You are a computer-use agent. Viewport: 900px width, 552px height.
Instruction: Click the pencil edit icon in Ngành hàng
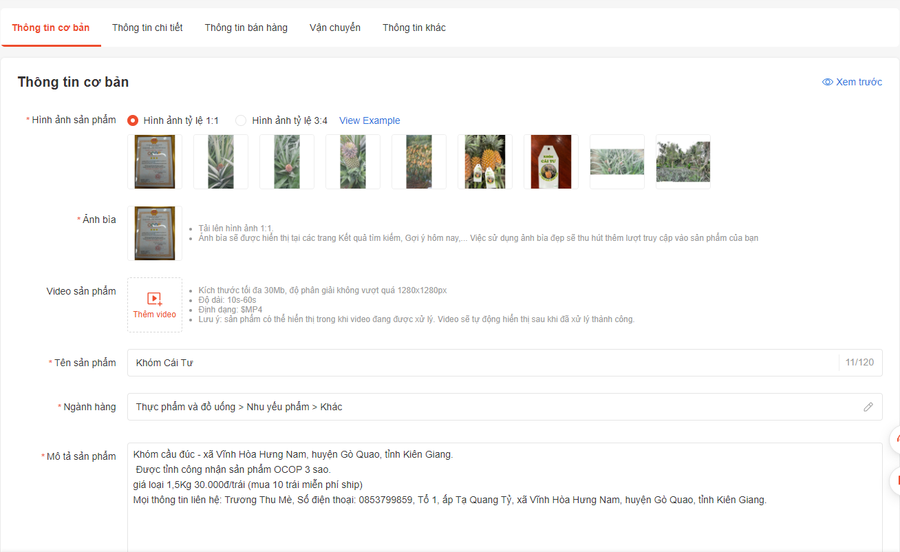[x=868, y=407]
